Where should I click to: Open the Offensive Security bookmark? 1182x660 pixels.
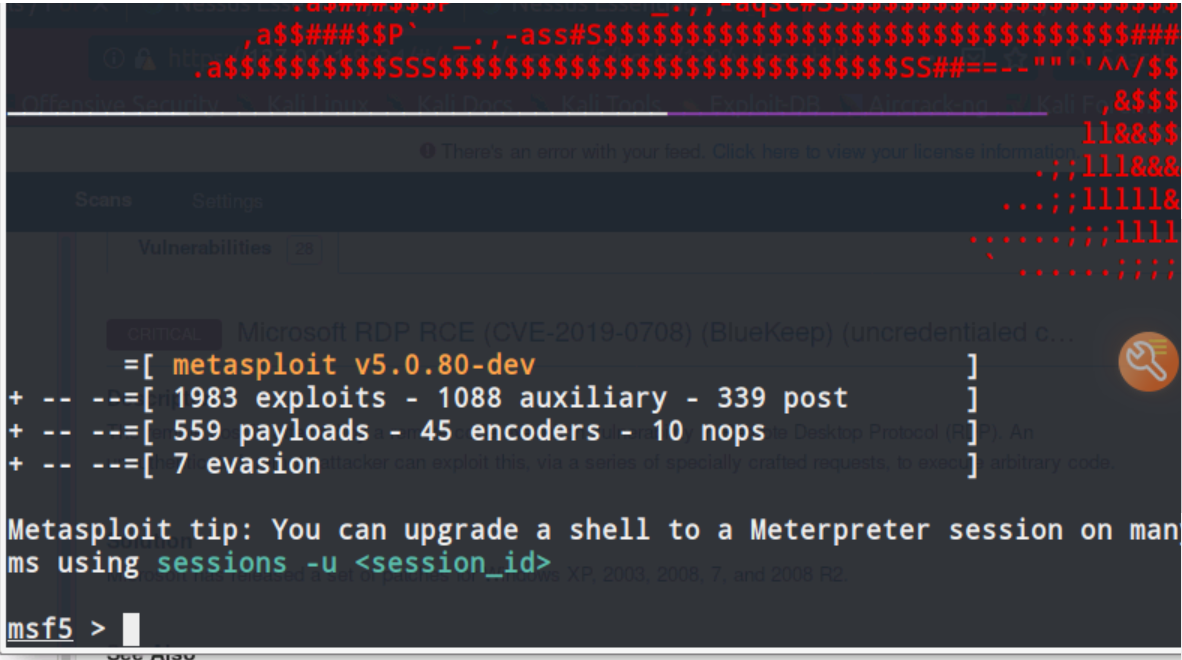121,104
